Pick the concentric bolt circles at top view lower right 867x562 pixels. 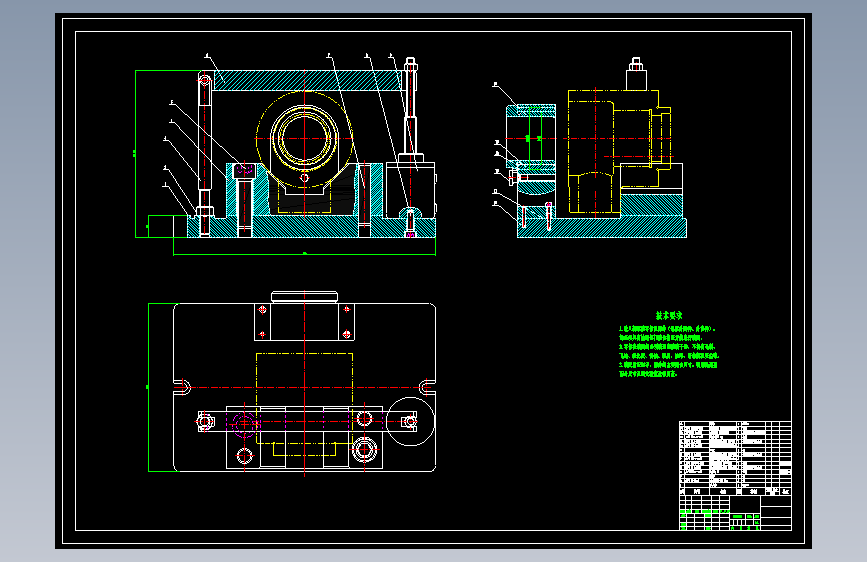(x=364, y=449)
